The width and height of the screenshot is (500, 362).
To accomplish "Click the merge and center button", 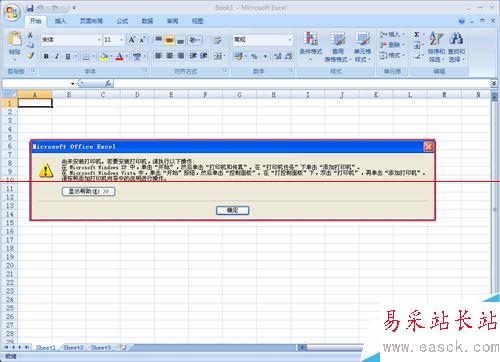I will click(x=219, y=56).
